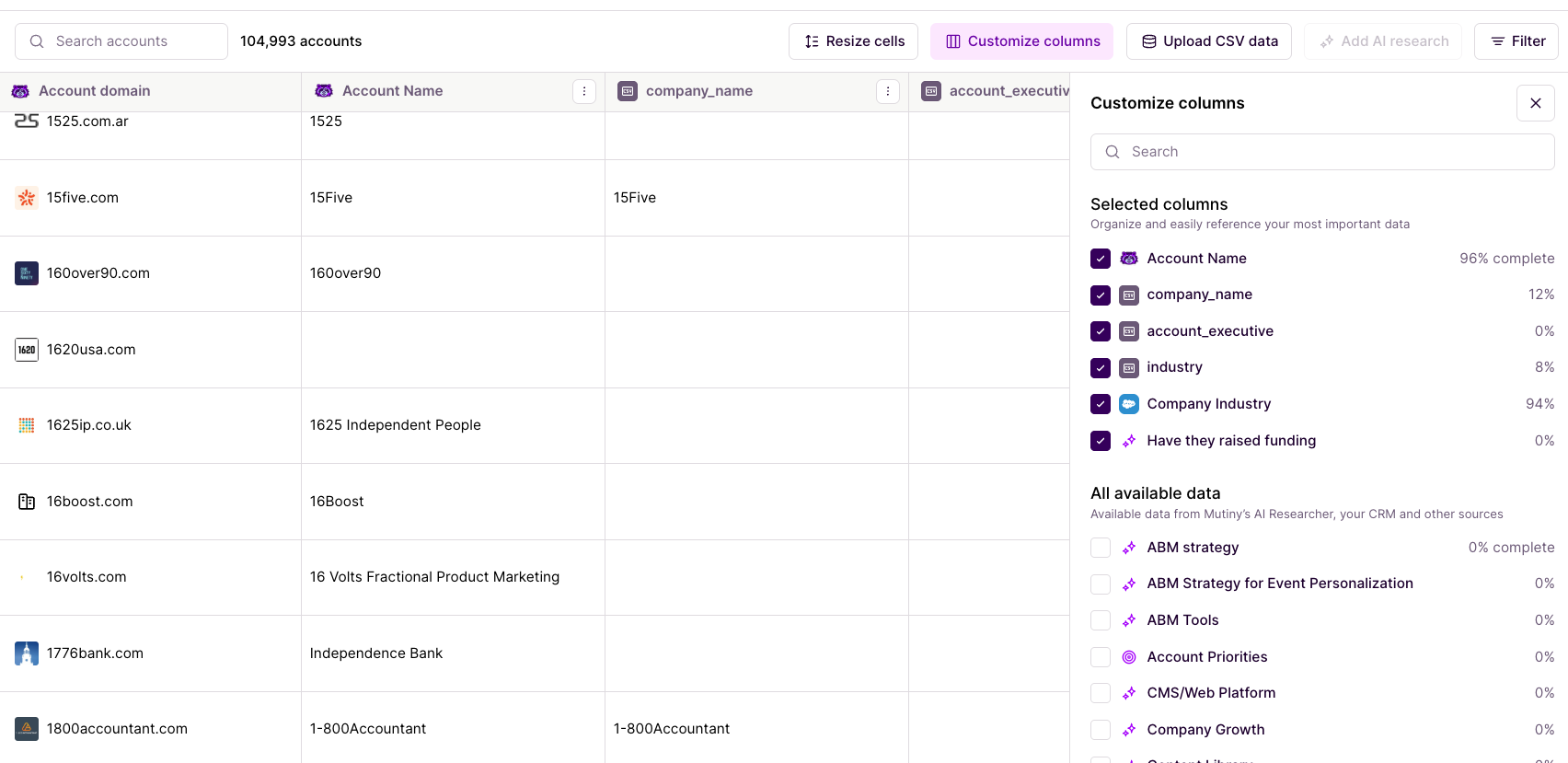Click the sparkle icon beside ABM Tools
This screenshot has height=763, width=1568.
point(1129,620)
